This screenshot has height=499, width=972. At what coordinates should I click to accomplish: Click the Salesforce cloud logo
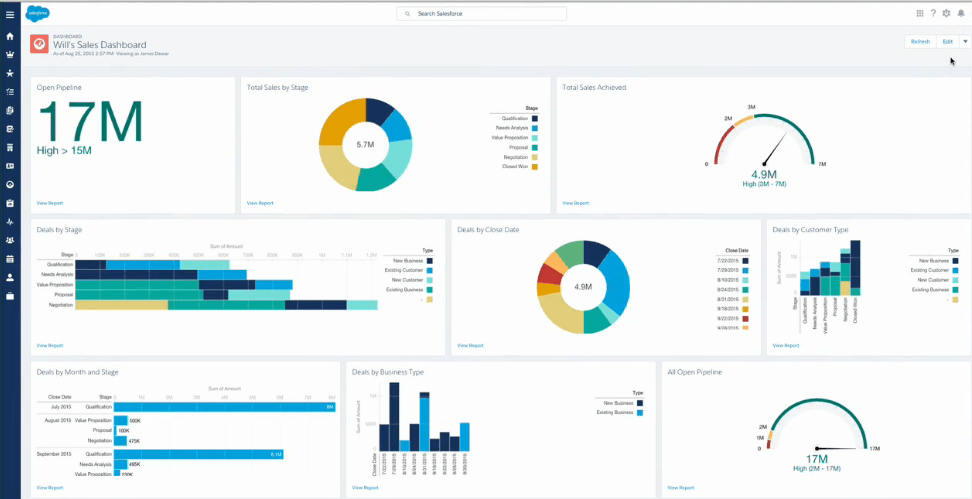click(x=38, y=14)
